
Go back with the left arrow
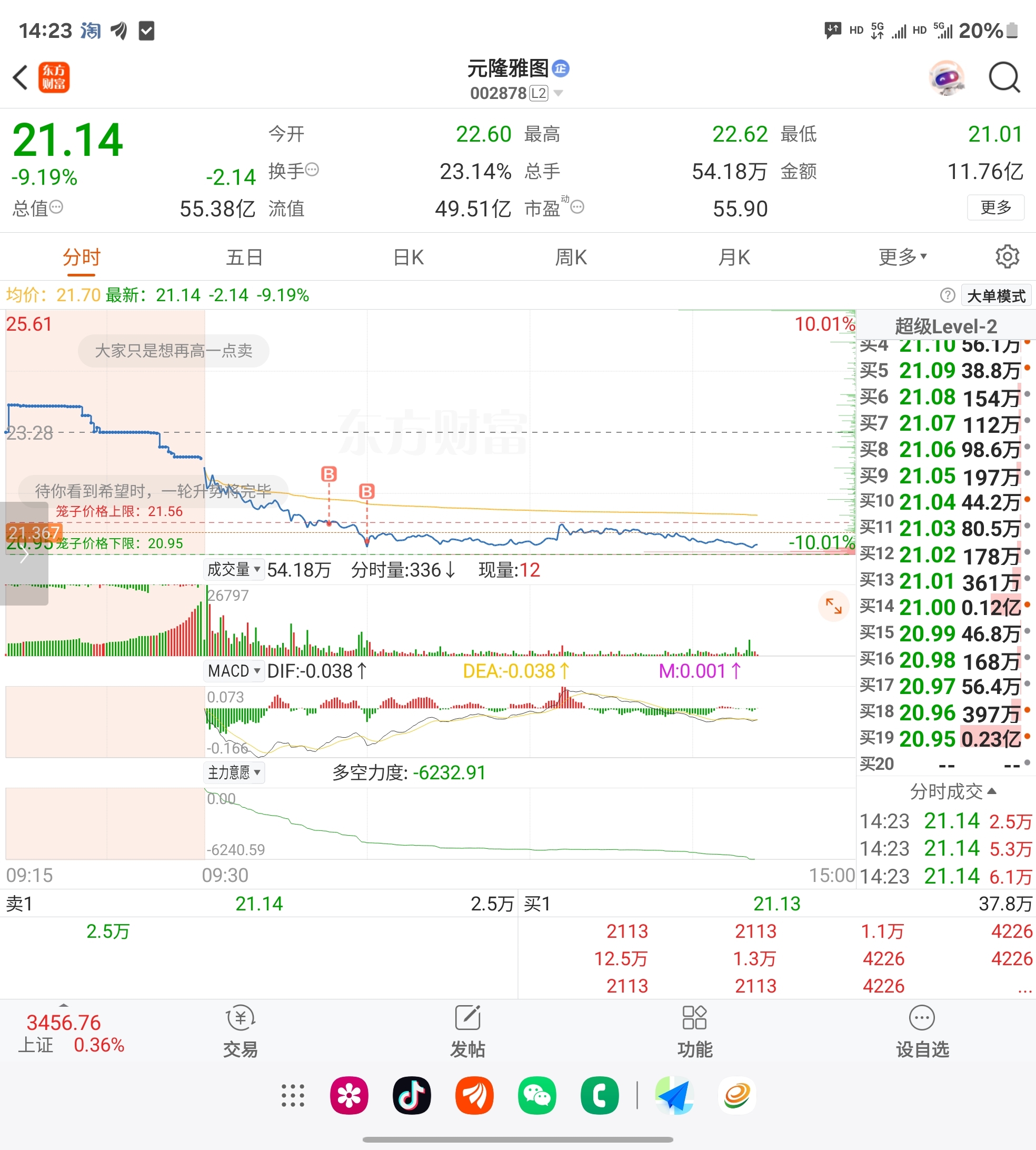pyautogui.click(x=21, y=77)
